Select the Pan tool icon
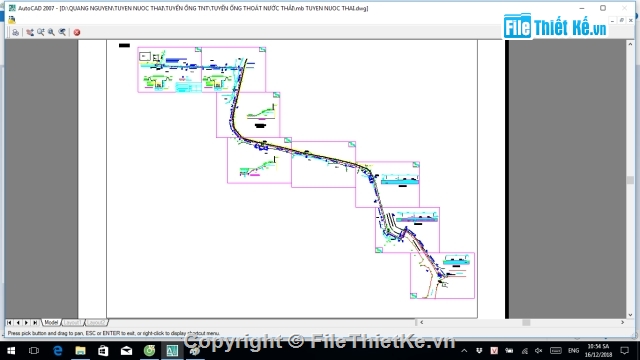This screenshot has width=640, height=360. [30, 32]
